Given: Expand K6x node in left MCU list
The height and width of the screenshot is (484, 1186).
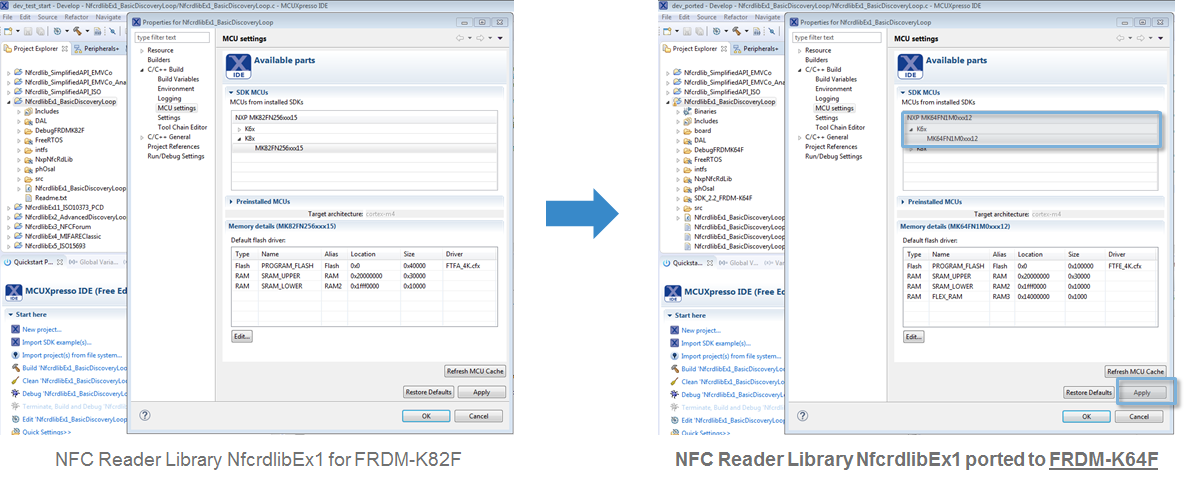Looking at the screenshot, I should (240, 129).
